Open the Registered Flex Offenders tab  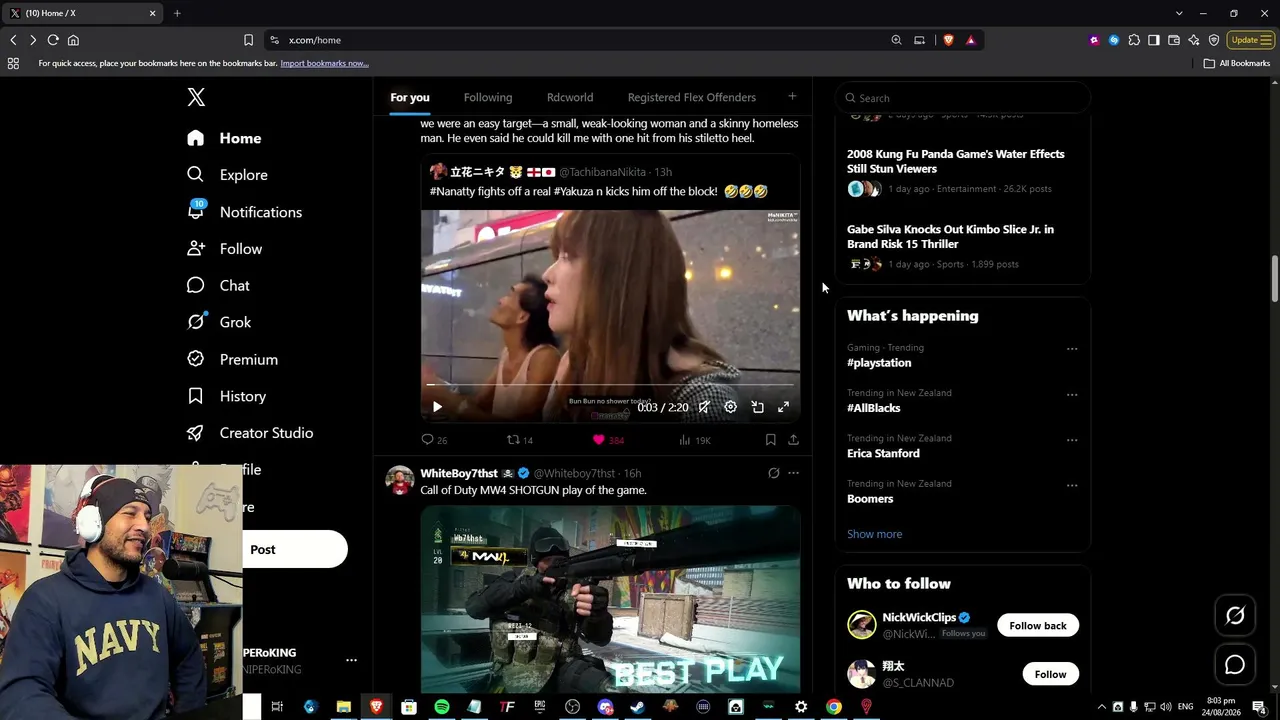[692, 97]
